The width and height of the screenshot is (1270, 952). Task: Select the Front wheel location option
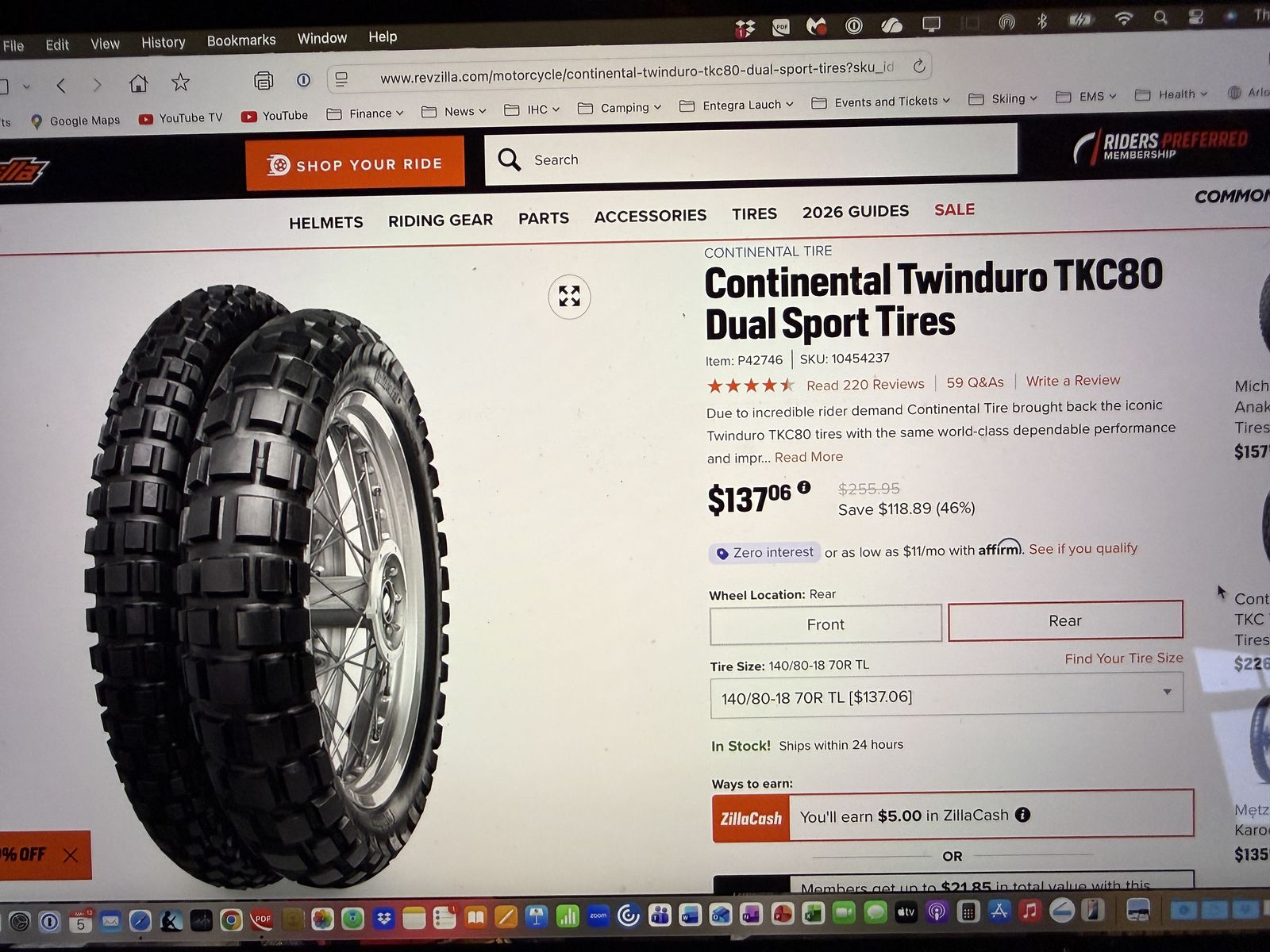pyautogui.click(x=825, y=624)
